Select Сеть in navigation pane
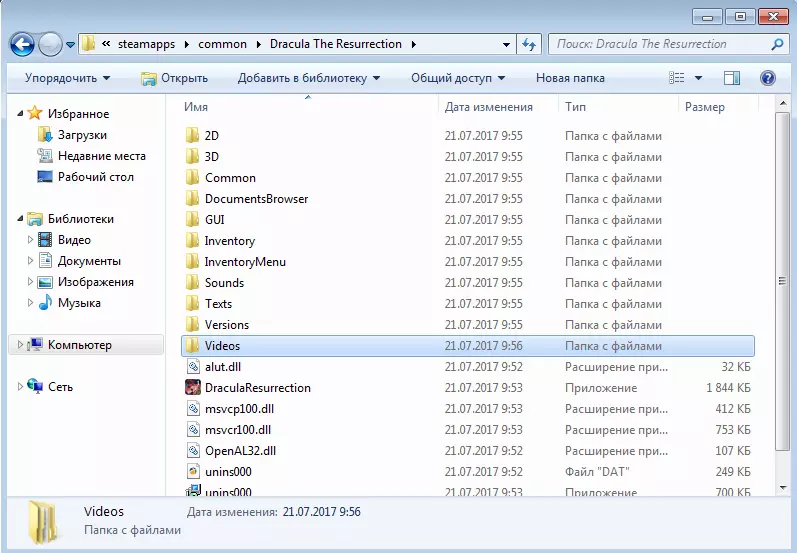The height and width of the screenshot is (553, 797). pyautogui.click(x=60, y=387)
